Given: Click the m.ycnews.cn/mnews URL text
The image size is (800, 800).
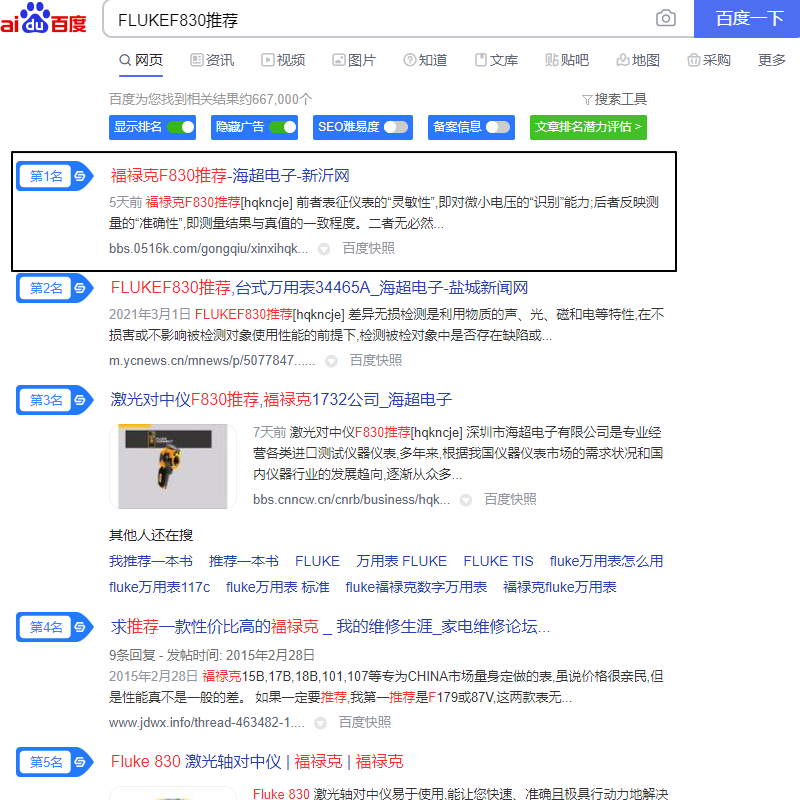Looking at the screenshot, I should 212,361.
